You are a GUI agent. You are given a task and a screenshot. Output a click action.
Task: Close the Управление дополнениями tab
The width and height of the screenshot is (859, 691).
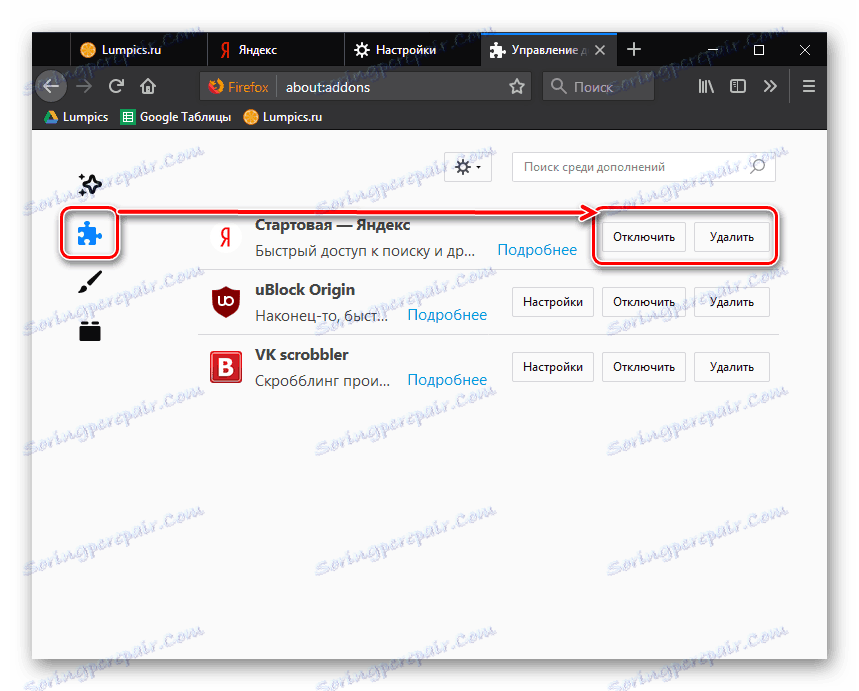coord(600,50)
